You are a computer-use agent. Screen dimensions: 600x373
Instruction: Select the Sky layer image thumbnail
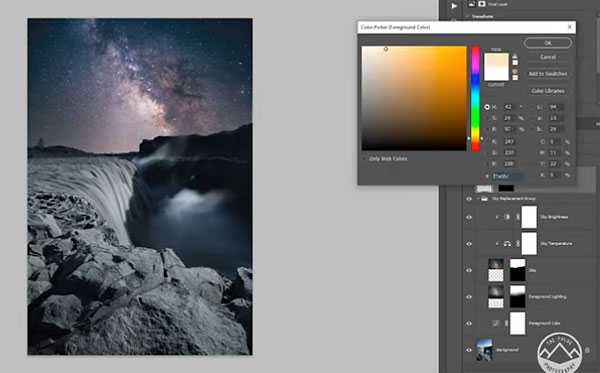pyautogui.click(x=496, y=270)
